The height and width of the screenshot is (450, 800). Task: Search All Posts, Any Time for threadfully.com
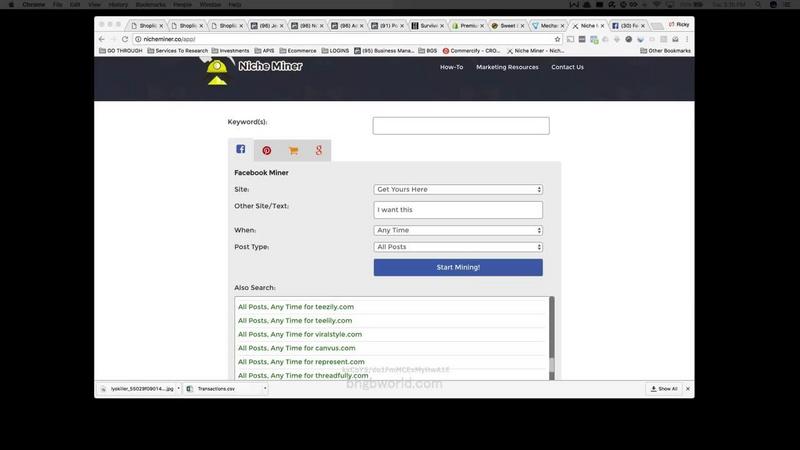(x=303, y=376)
